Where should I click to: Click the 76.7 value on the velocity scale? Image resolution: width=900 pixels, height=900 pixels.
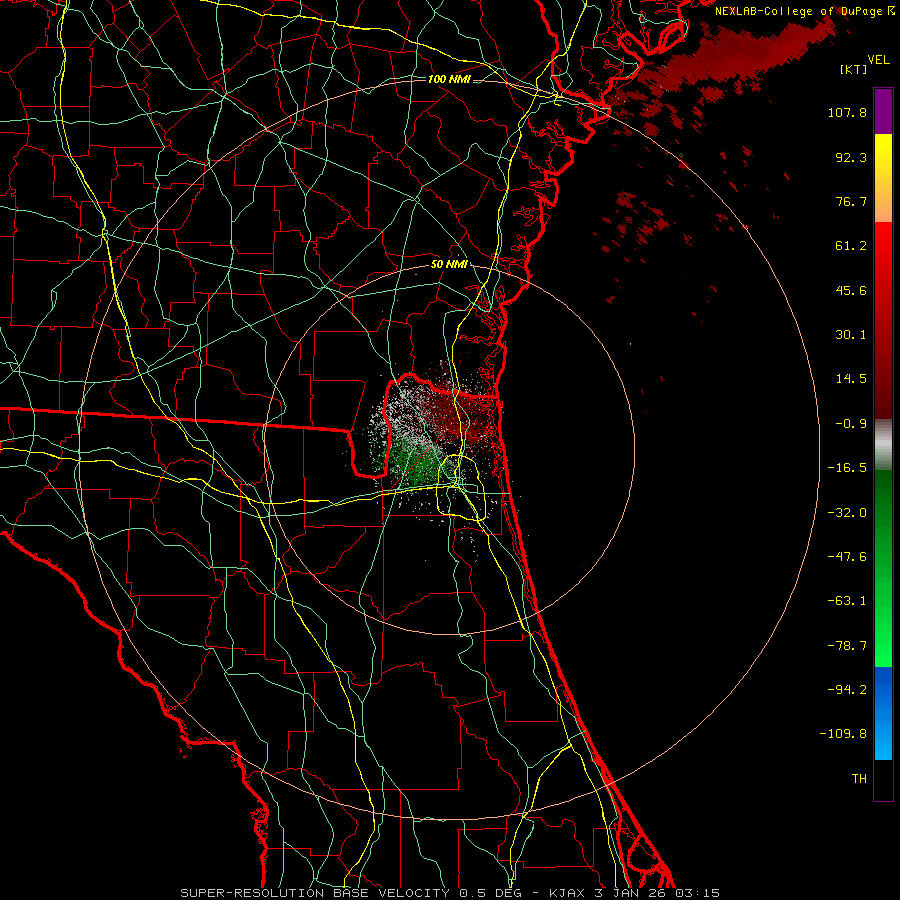point(851,201)
